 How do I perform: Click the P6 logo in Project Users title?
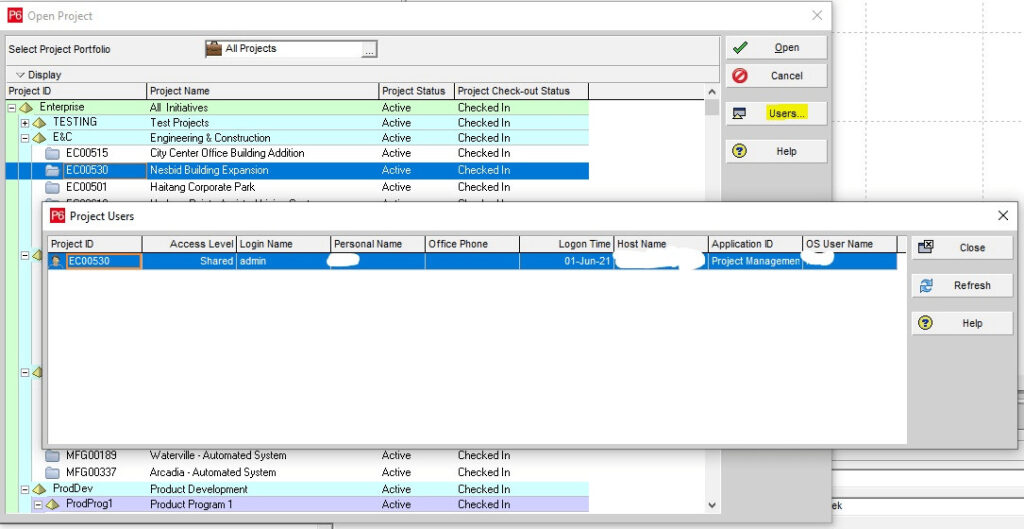pyautogui.click(x=57, y=216)
